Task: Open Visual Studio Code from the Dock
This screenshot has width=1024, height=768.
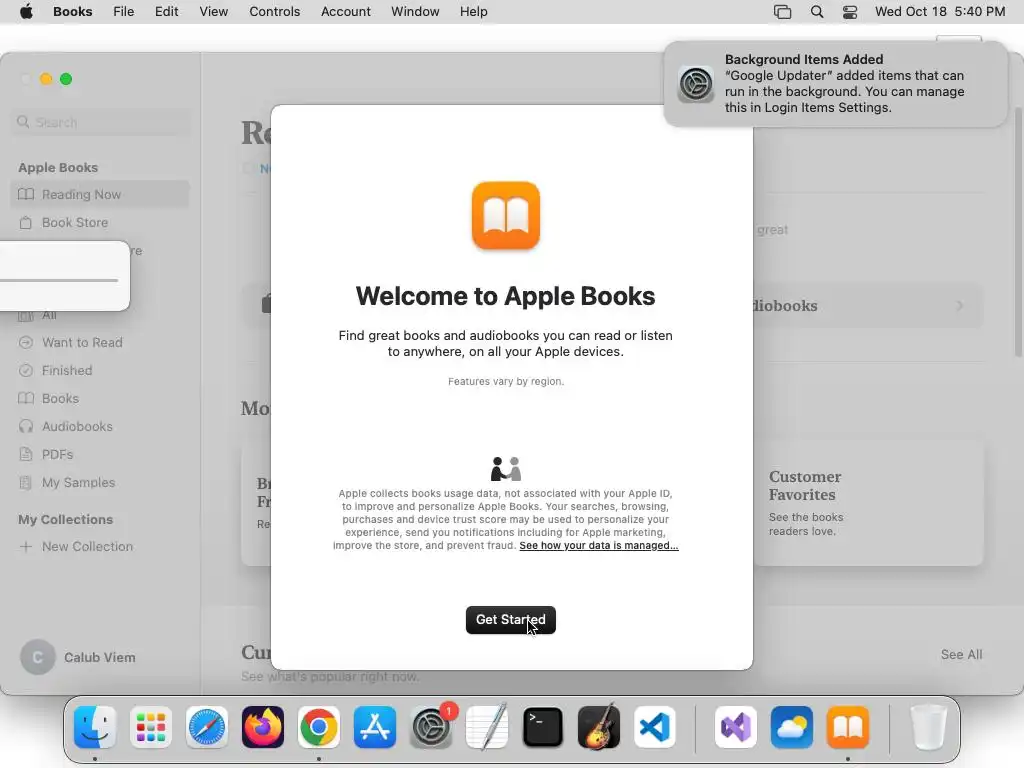Action: coord(654,727)
